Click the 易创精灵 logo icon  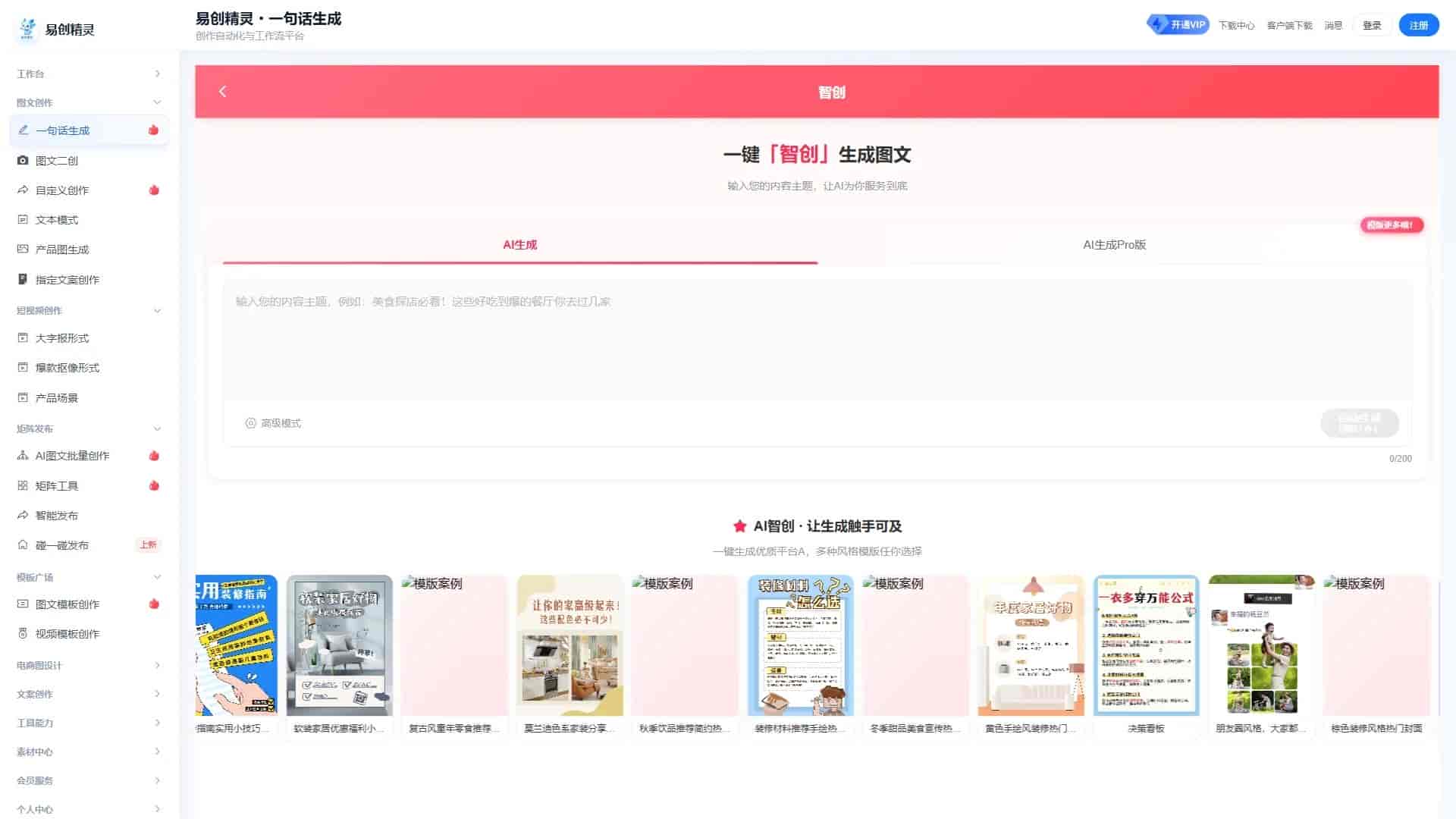coord(27,29)
